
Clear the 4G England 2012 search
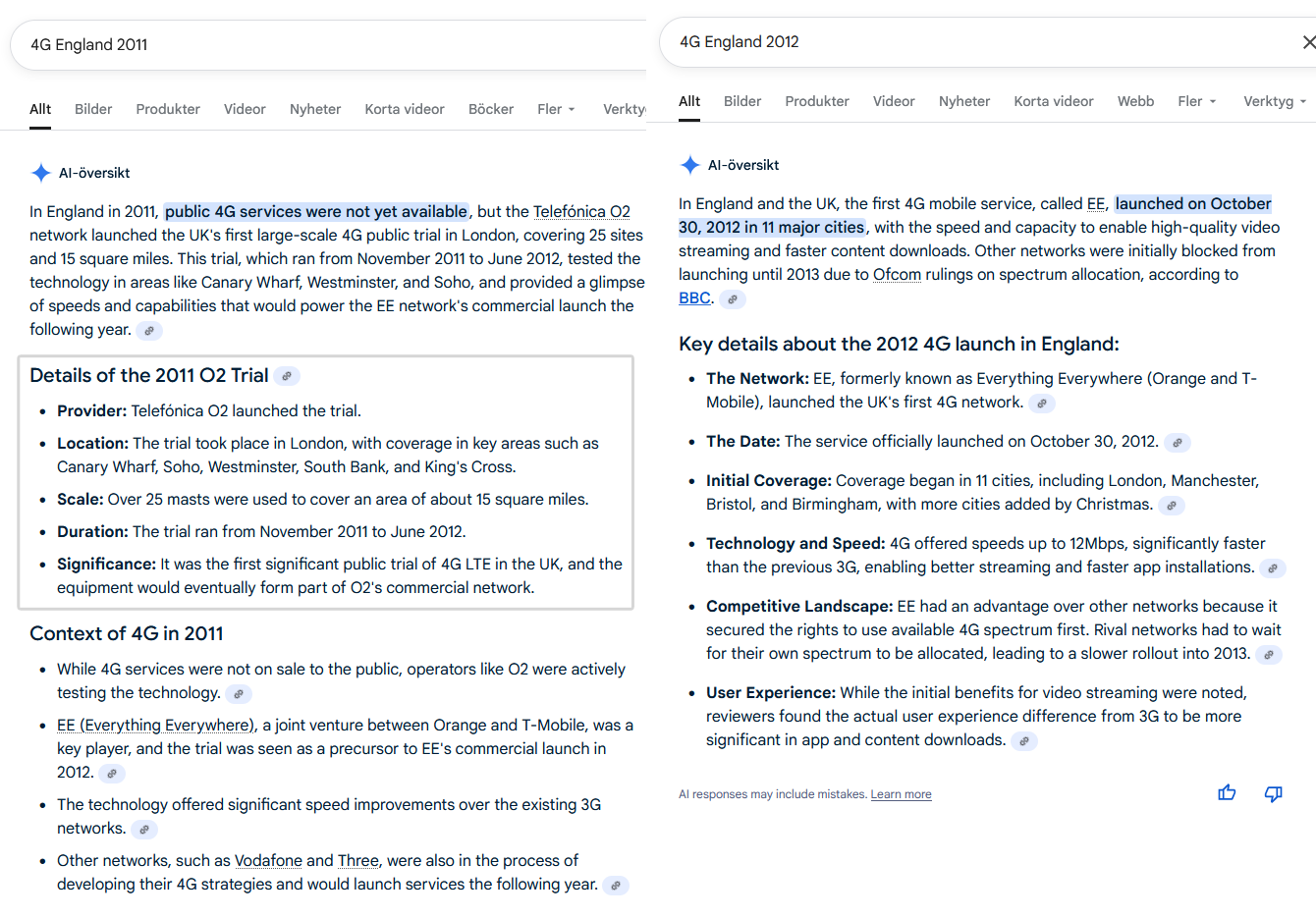tap(1308, 42)
